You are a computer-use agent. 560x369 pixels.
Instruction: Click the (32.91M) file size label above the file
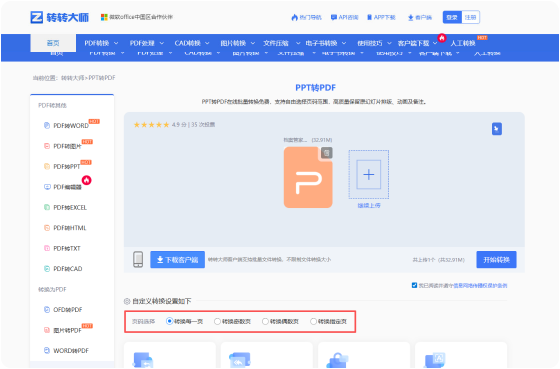pyautogui.click(x=322, y=140)
